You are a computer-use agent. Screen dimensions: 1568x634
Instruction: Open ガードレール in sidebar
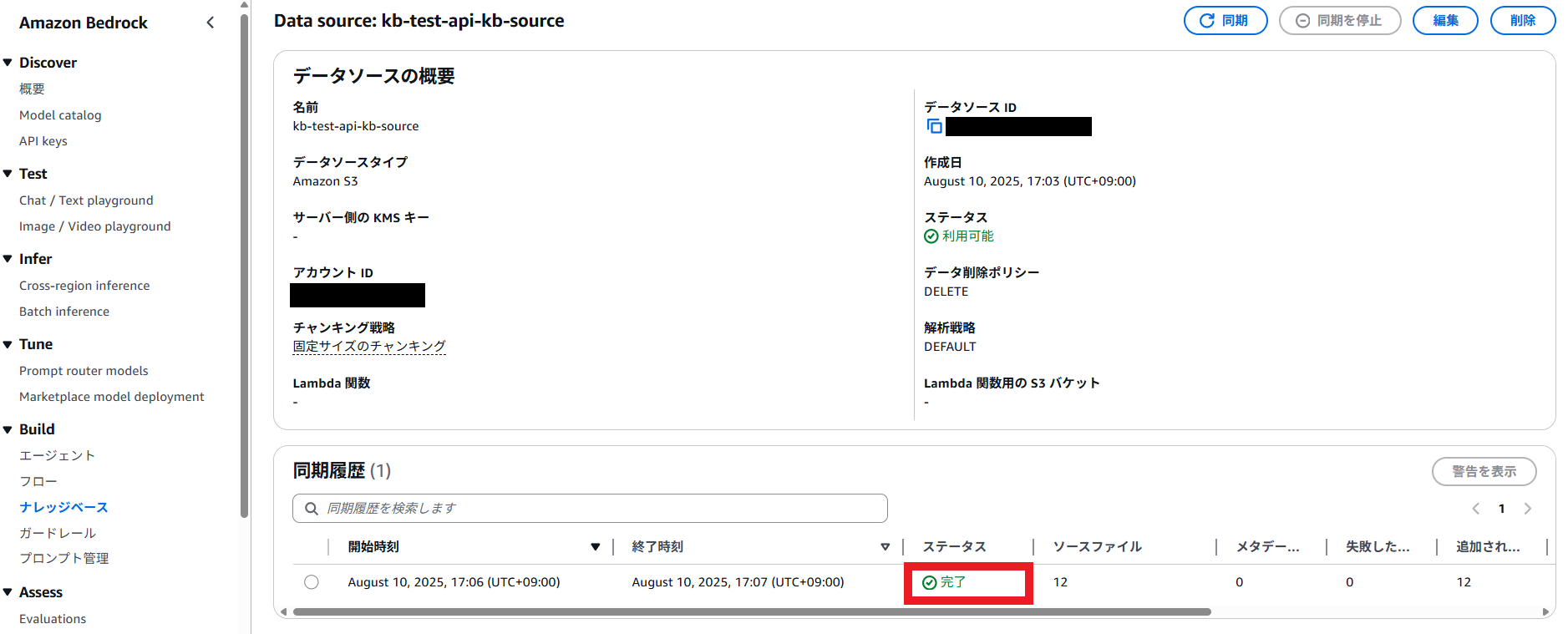coord(58,533)
